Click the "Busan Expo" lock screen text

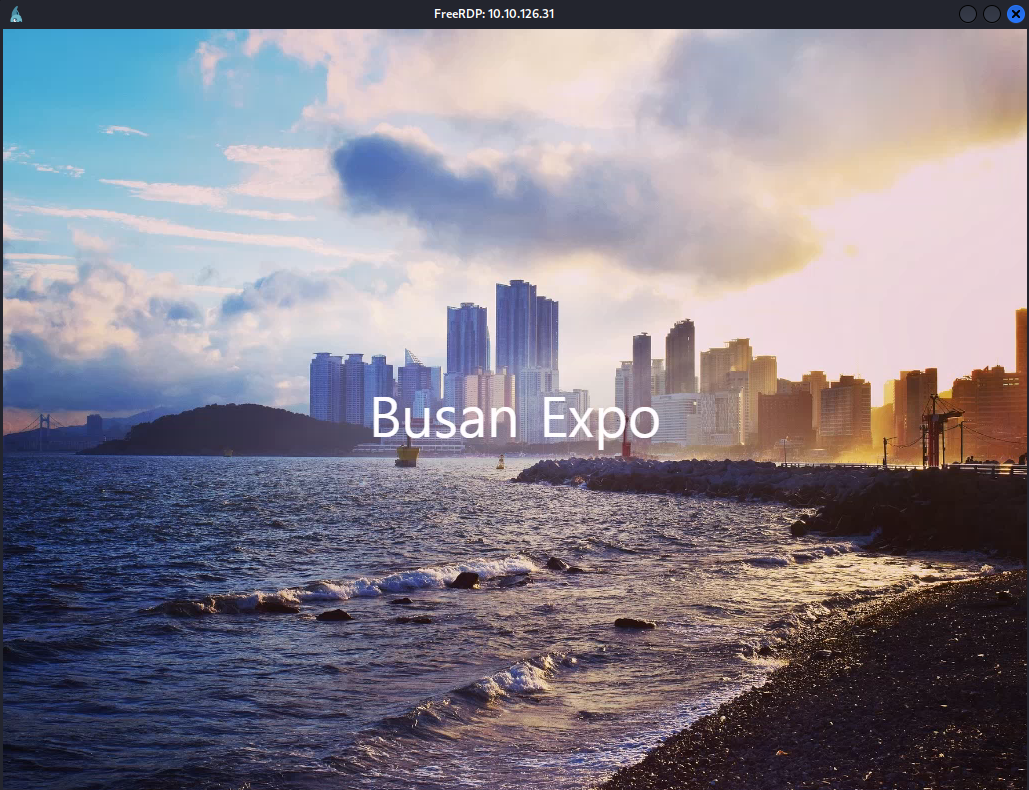(x=515, y=418)
